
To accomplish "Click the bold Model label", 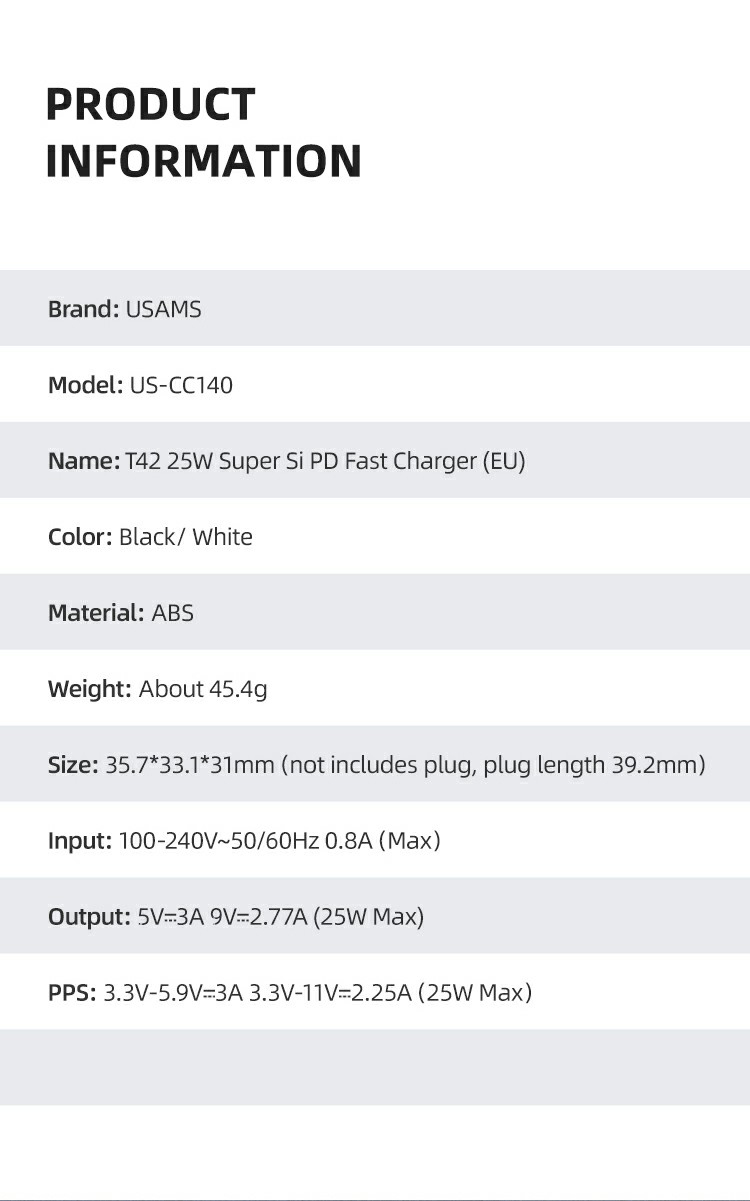I will tap(86, 385).
